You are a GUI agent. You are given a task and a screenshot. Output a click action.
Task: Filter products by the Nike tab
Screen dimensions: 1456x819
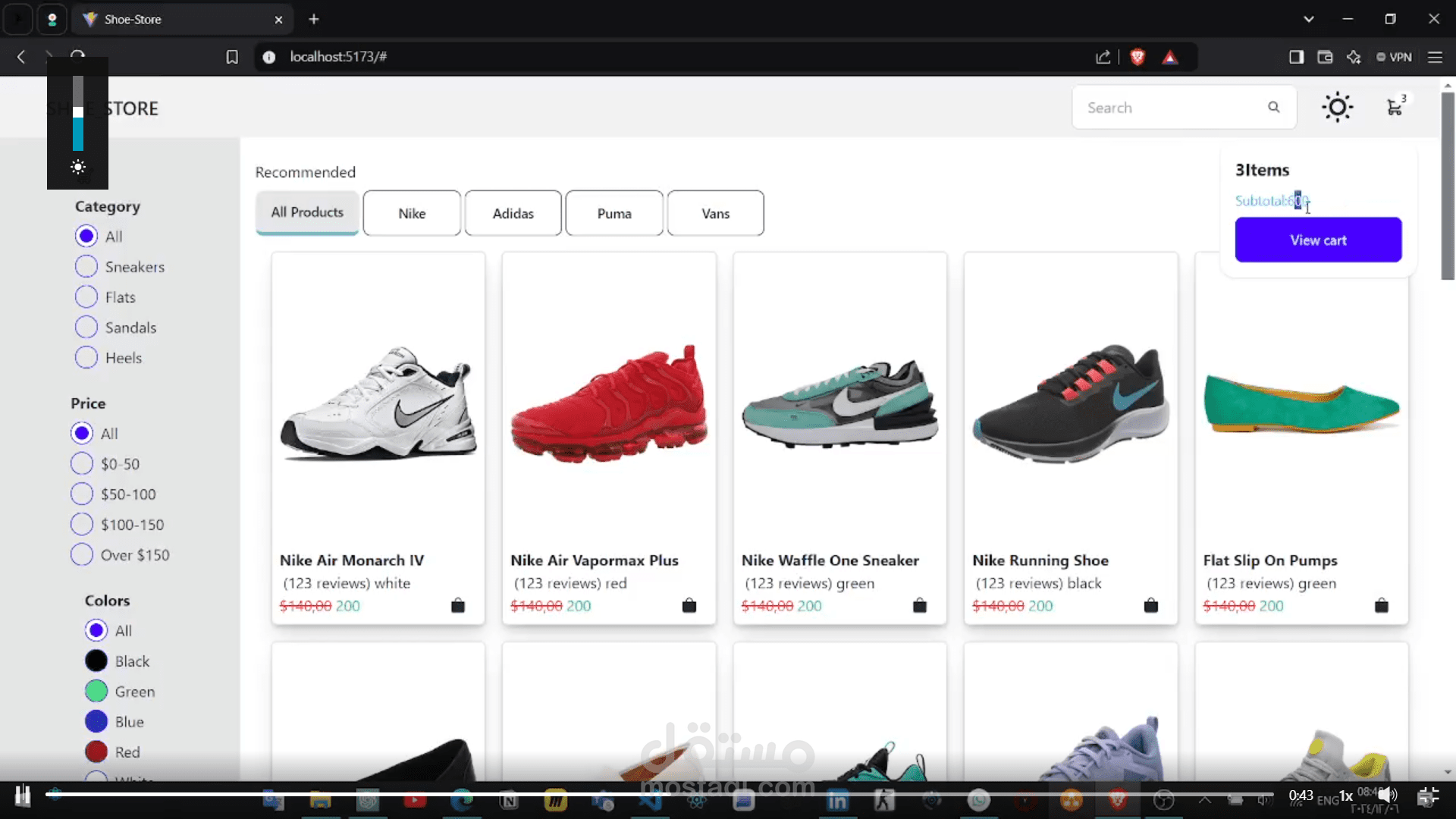point(412,213)
